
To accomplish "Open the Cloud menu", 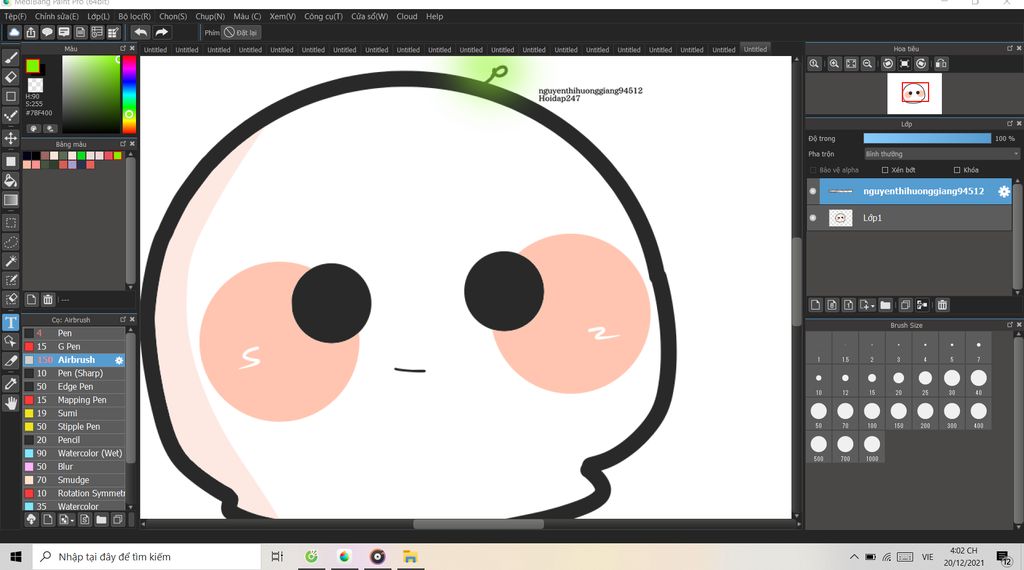I will coord(407,16).
